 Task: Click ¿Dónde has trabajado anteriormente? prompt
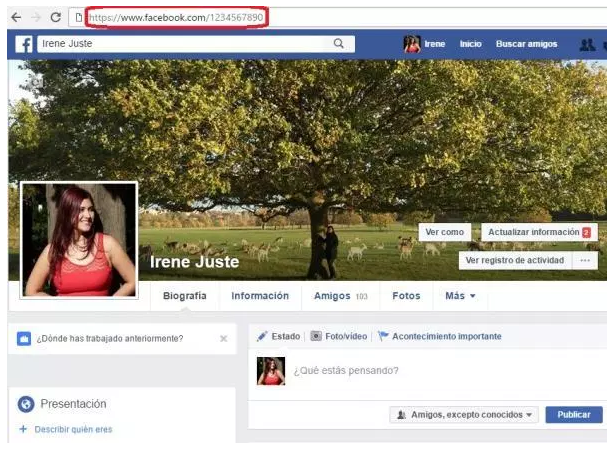pos(110,339)
